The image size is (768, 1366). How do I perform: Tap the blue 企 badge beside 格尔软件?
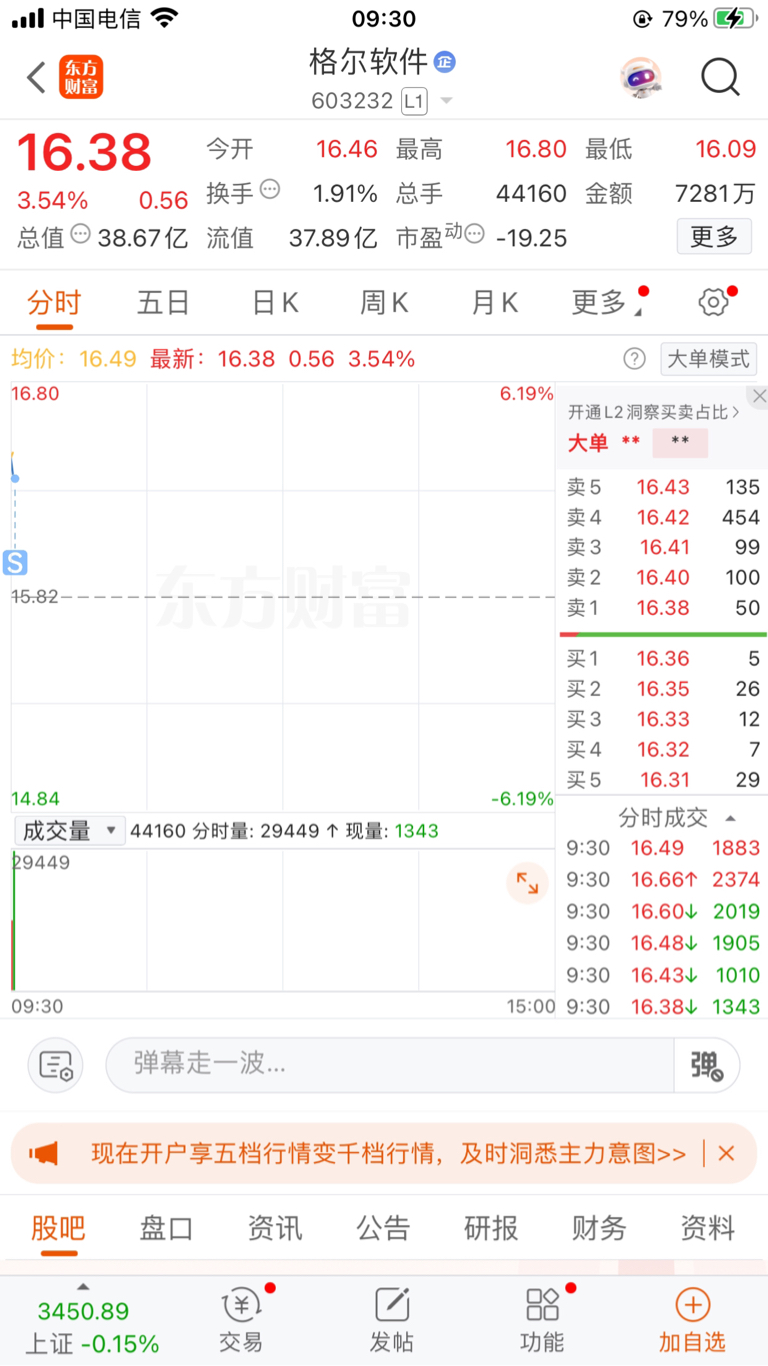point(444,62)
